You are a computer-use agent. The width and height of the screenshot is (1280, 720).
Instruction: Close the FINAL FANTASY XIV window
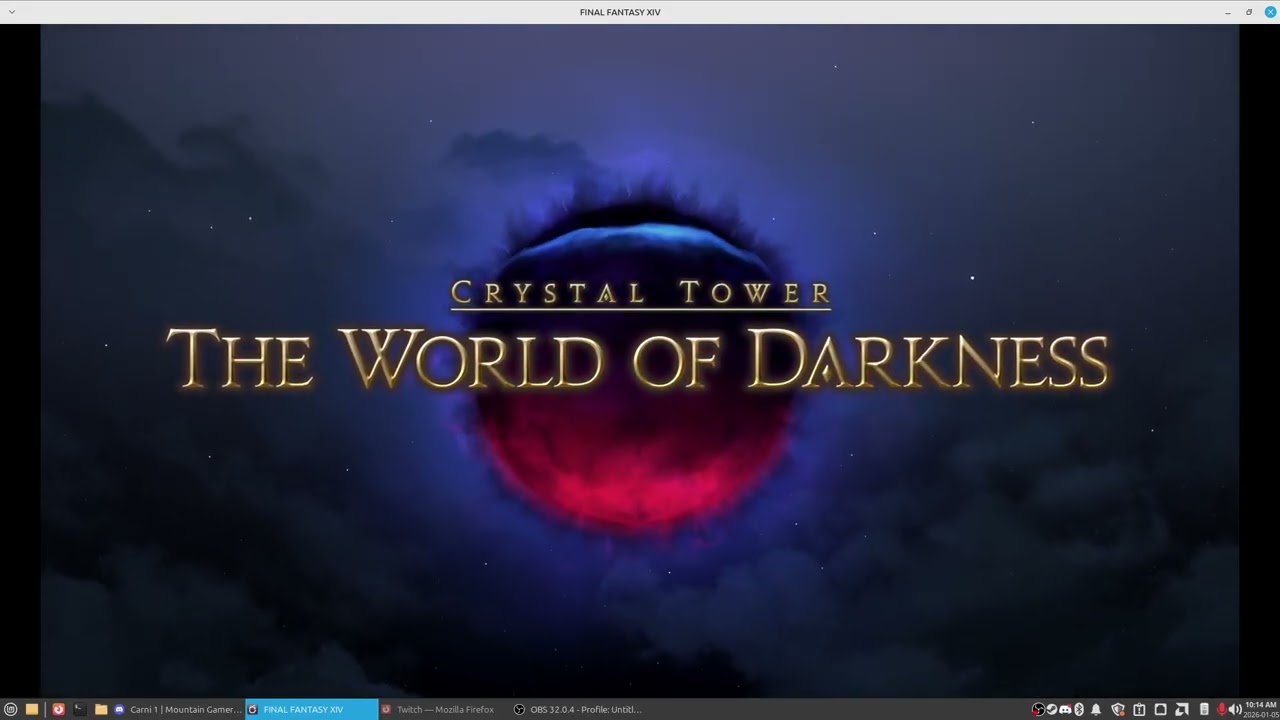pyautogui.click(x=1271, y=12)
